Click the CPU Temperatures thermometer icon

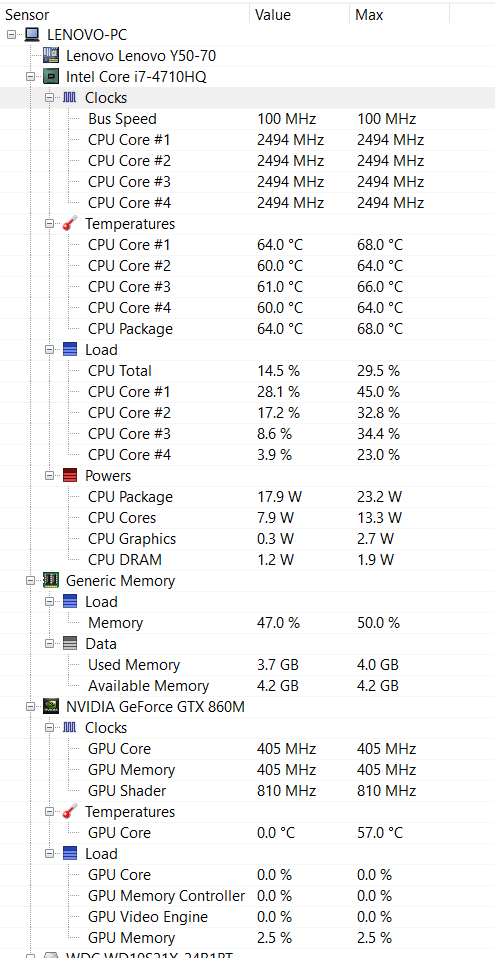70,224
